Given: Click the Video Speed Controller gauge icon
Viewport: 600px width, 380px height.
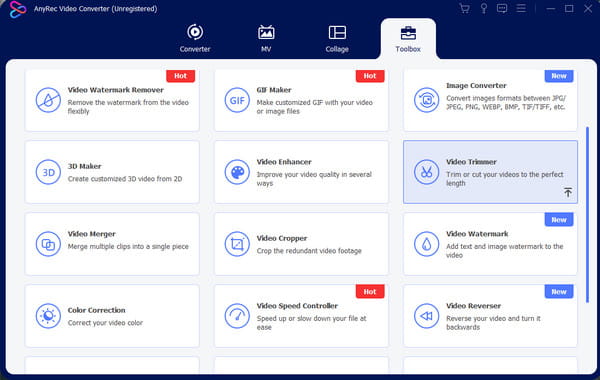Looking at the screenshot, I should (x=237, y=316).
